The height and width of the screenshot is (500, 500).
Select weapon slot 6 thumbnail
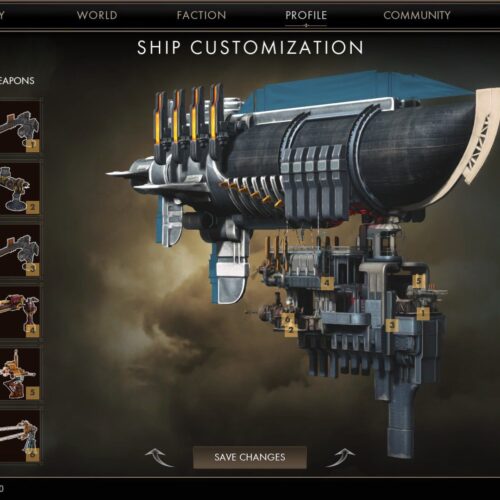pos(19,436)
